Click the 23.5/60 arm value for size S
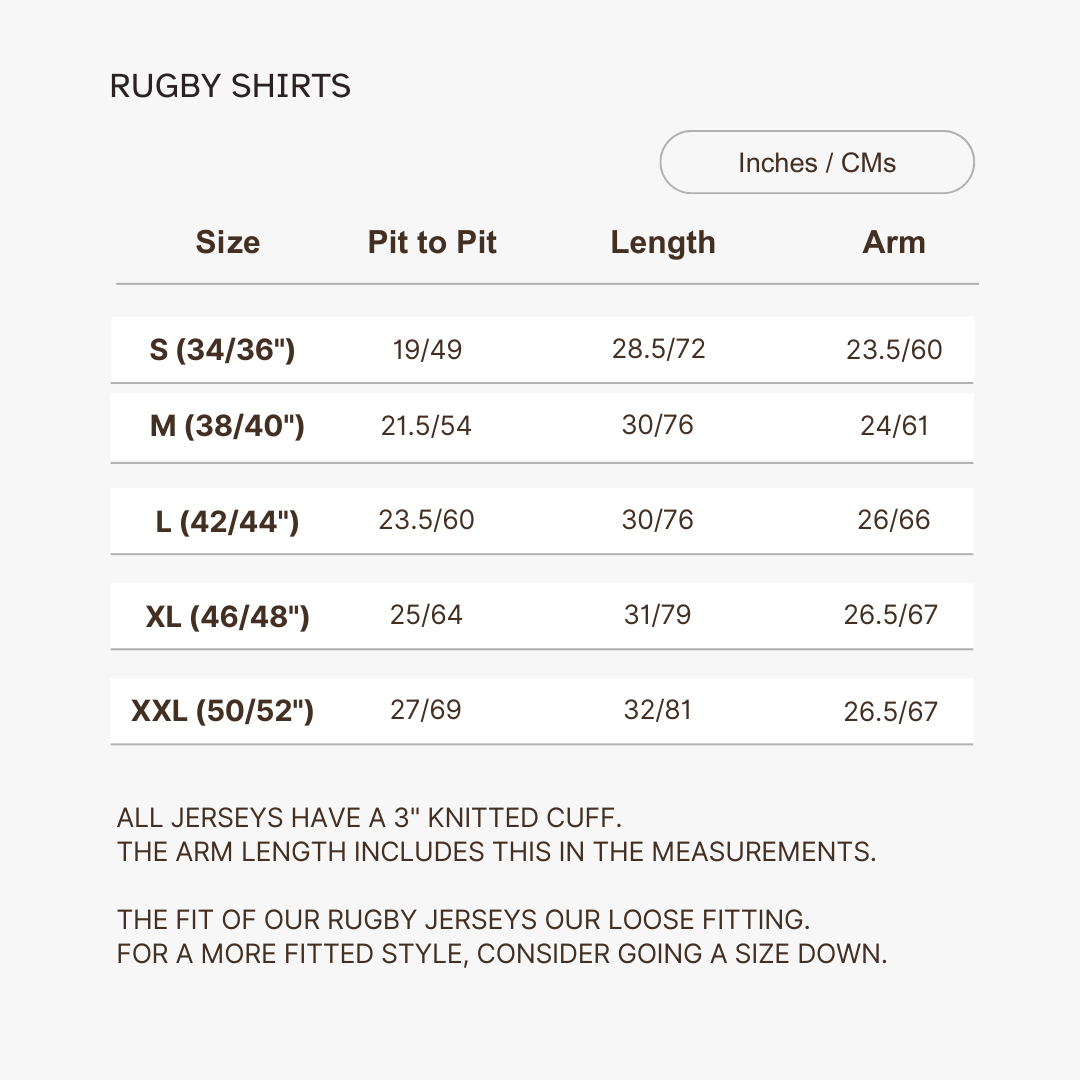The width and height of the screenshot is (1080, 1080). [894, 350]
